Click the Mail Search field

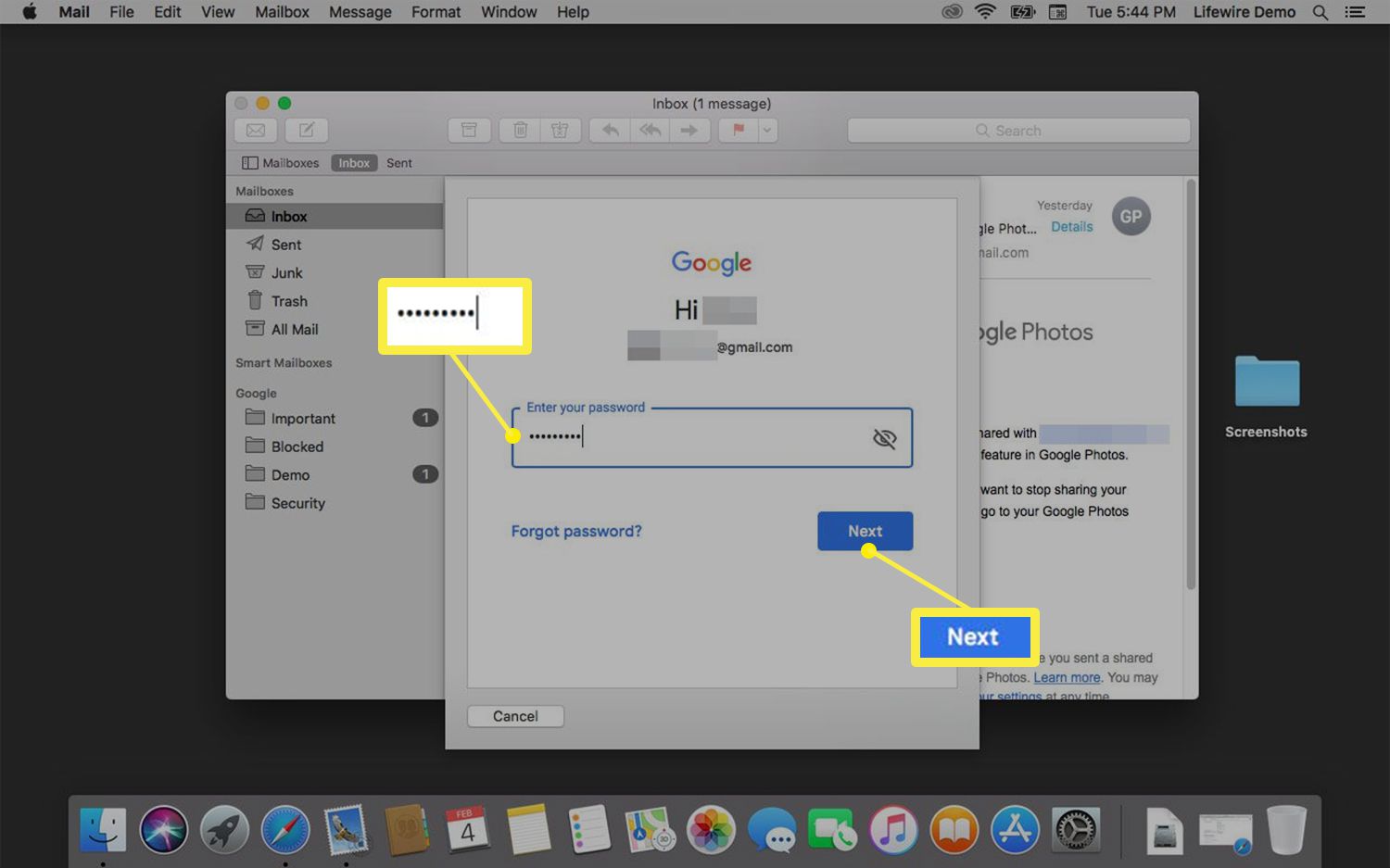pyautogui.click(x=1018, y=131)
